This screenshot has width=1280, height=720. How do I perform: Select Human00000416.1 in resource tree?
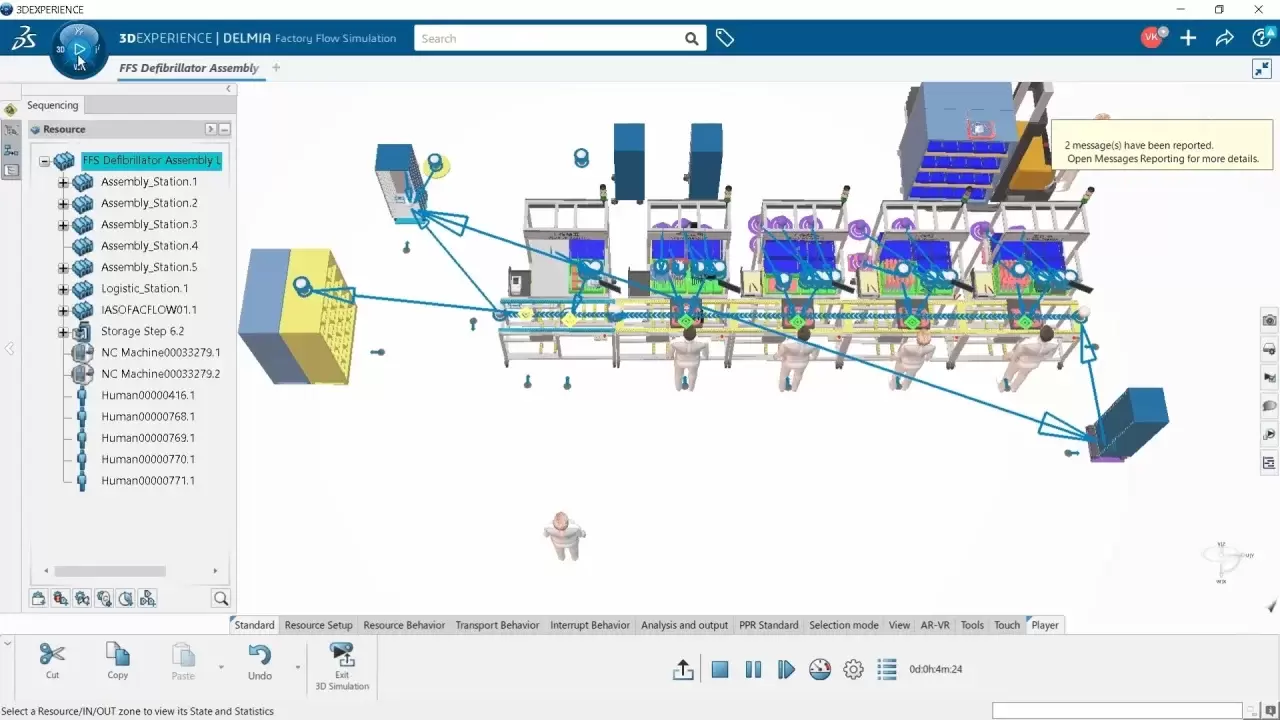(147, 395)
